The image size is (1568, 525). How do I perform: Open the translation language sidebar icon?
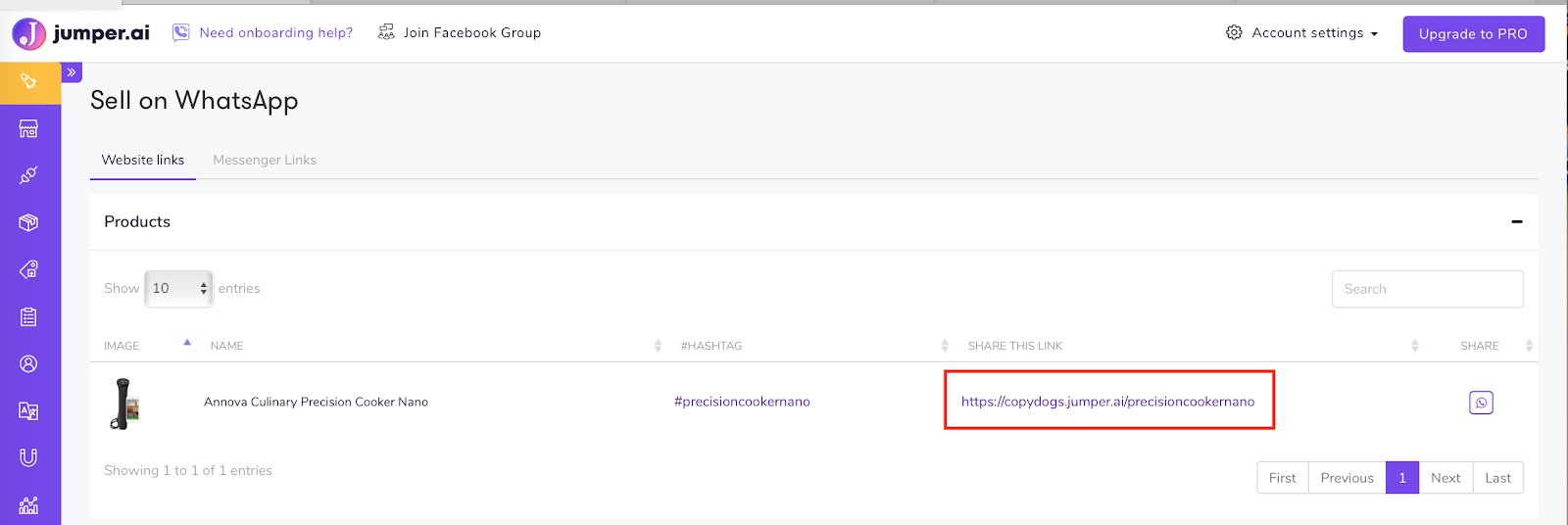coord(28,410)
